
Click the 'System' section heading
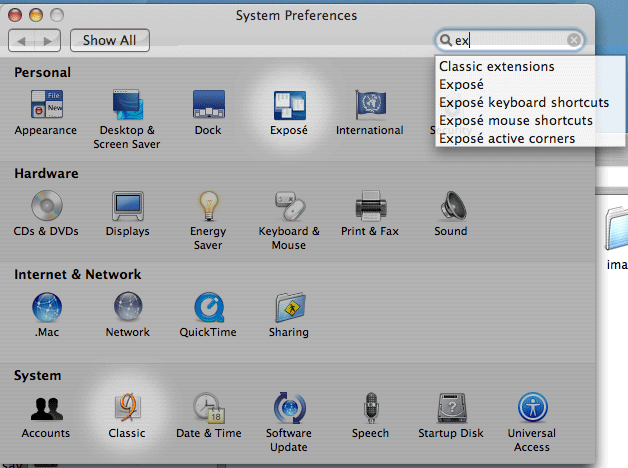38,376
